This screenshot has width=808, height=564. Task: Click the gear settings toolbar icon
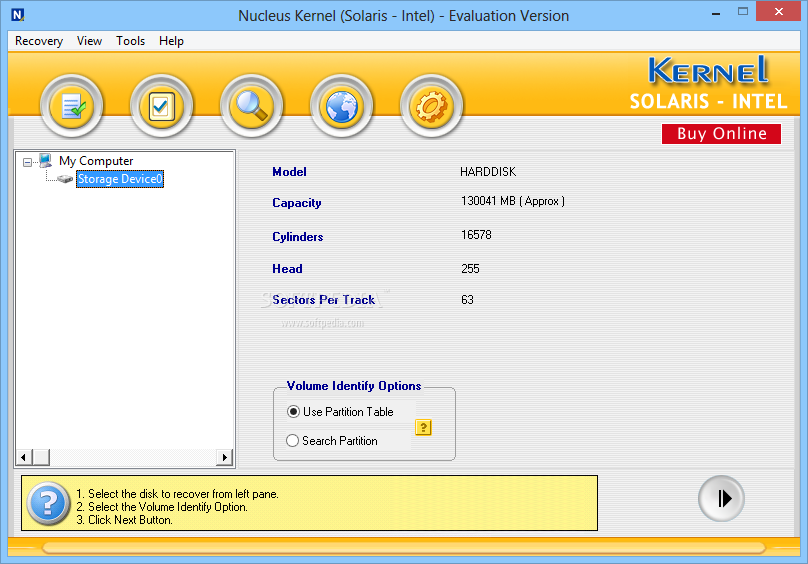(x=431, y=107)
